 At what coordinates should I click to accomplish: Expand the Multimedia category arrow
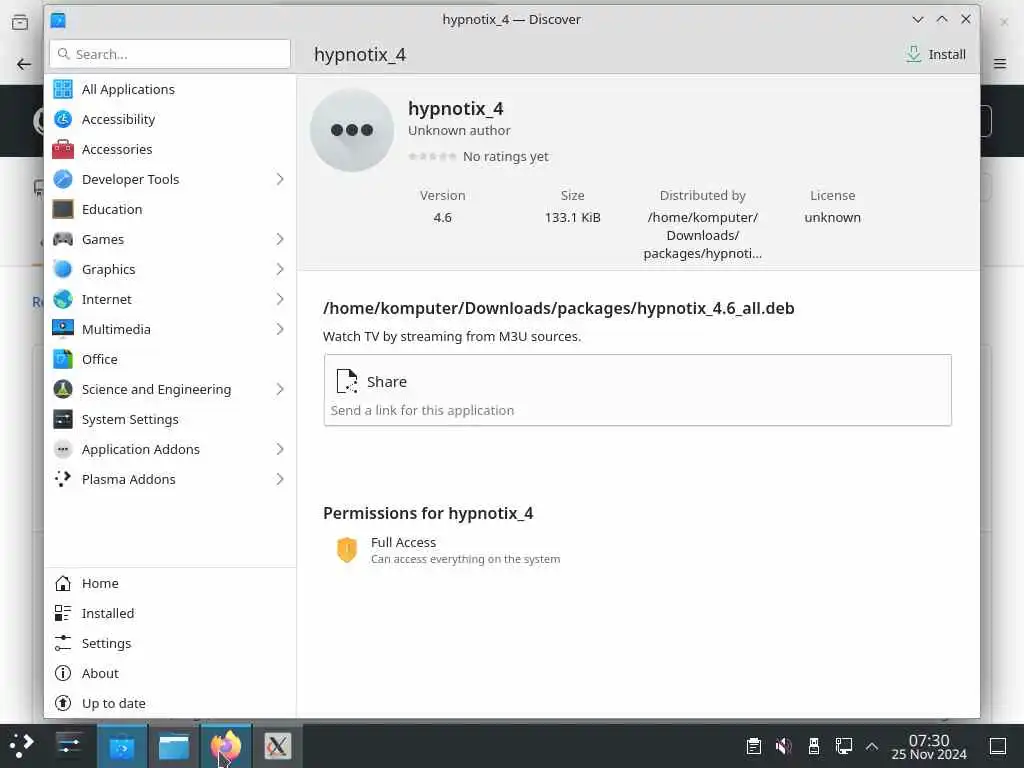(x=280, y=329)
